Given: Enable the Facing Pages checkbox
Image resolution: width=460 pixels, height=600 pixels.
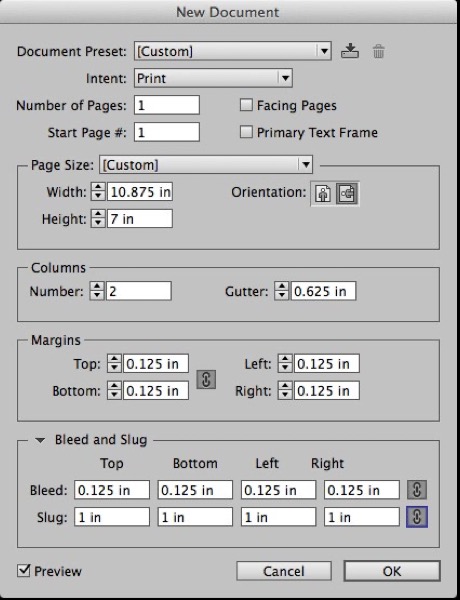Looking at the screenshot, I should click(246, 105).
